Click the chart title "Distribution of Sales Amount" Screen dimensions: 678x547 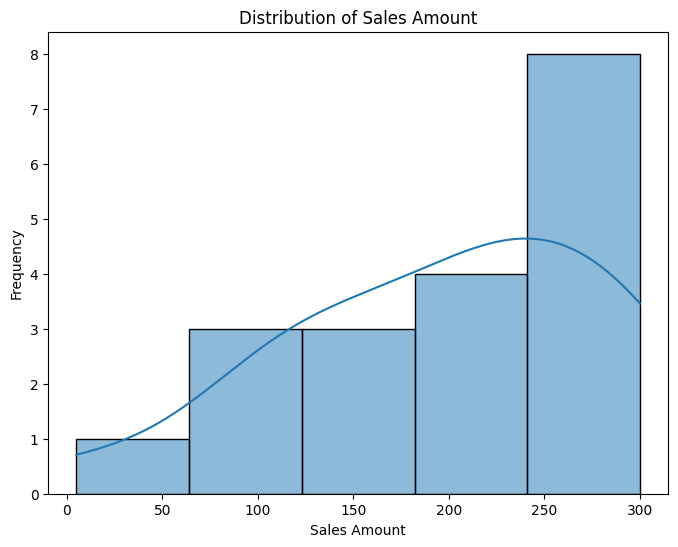click(357, 17)
